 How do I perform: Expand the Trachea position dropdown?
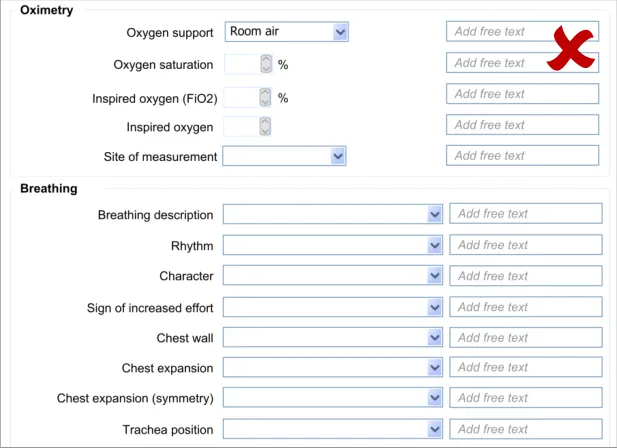click(333, 430)
